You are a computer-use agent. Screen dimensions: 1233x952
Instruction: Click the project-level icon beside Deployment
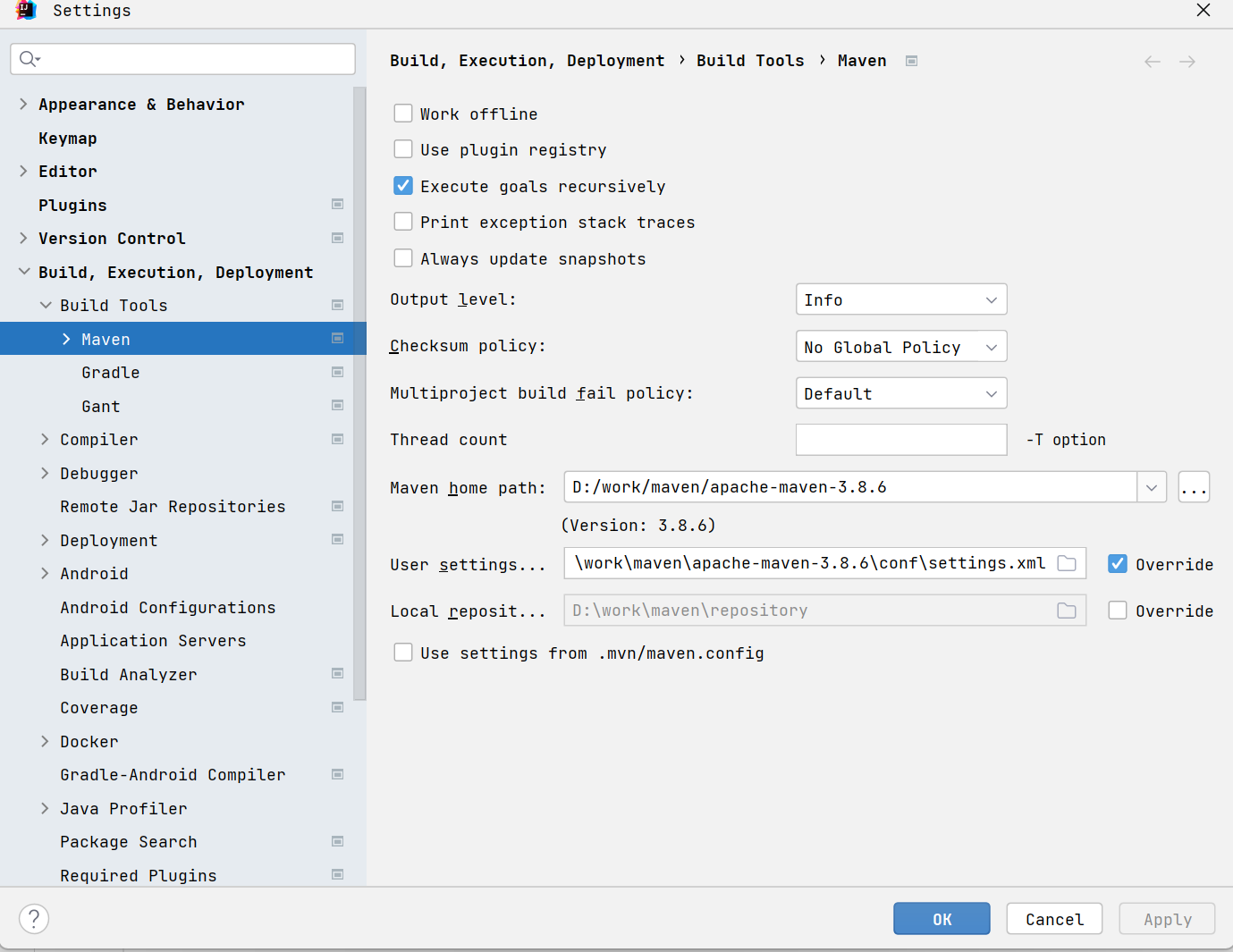[x=337, y=540]
